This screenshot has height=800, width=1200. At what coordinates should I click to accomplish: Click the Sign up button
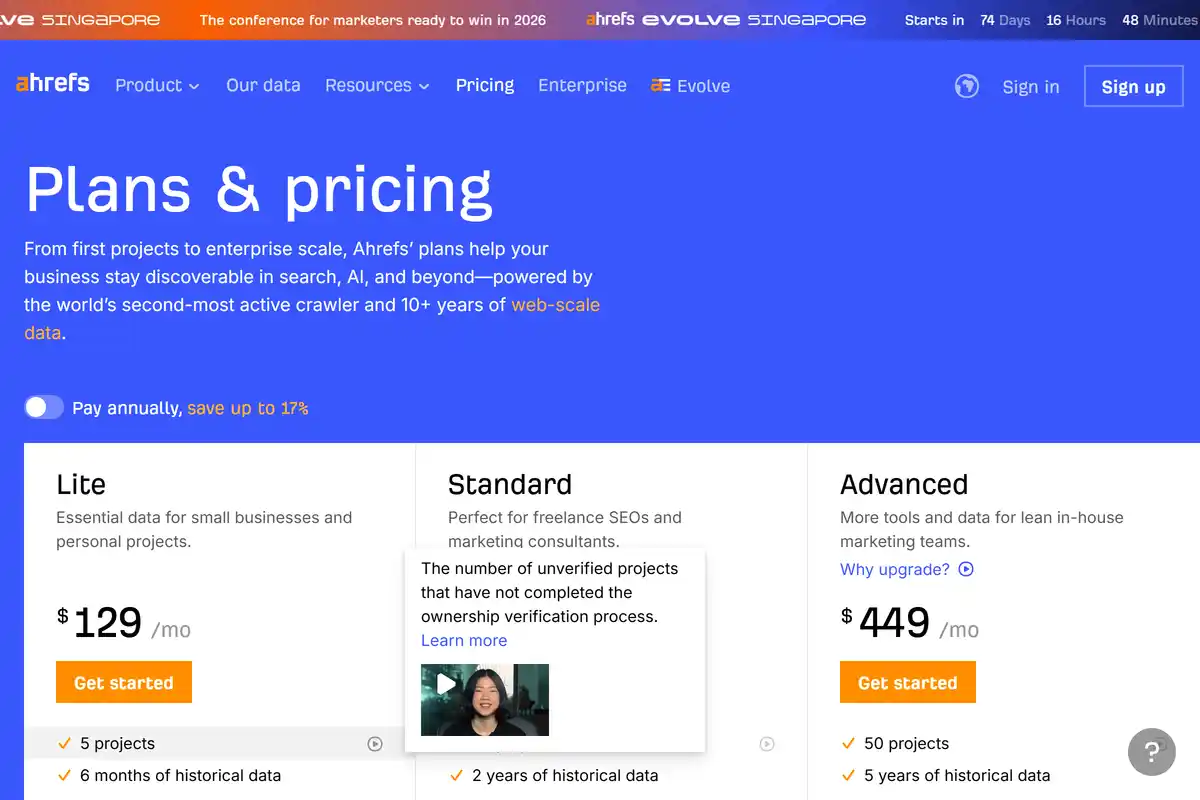click(x=1133, y=86)
